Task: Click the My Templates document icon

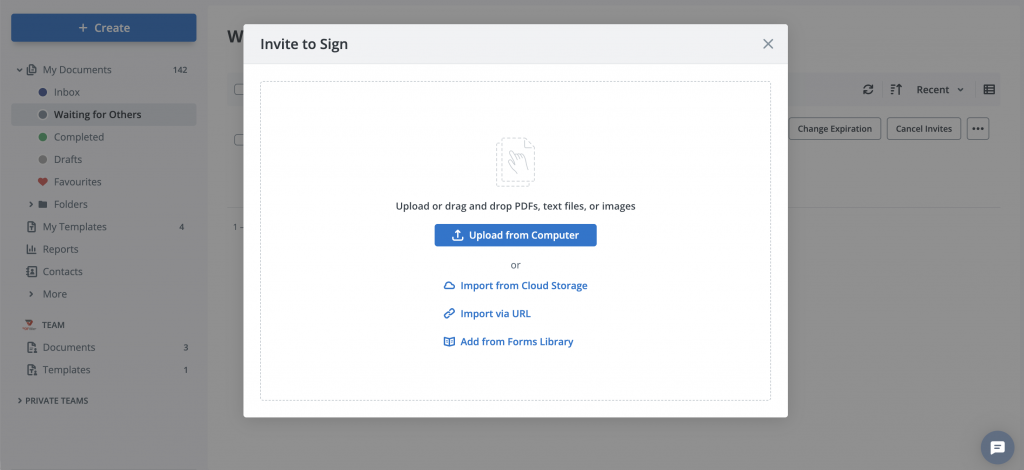Action: click(31, 227)
